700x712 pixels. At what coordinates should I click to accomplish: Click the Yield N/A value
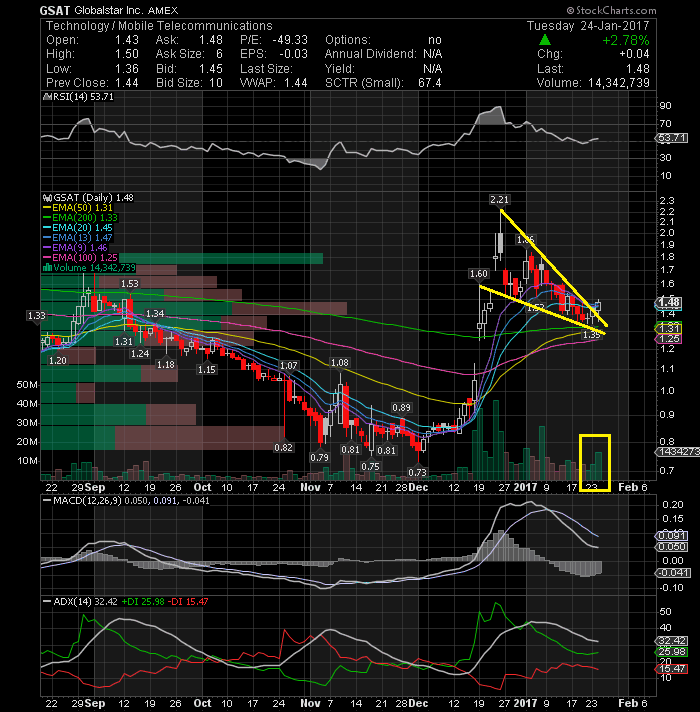pyautogui.click(x=433, y=69)
